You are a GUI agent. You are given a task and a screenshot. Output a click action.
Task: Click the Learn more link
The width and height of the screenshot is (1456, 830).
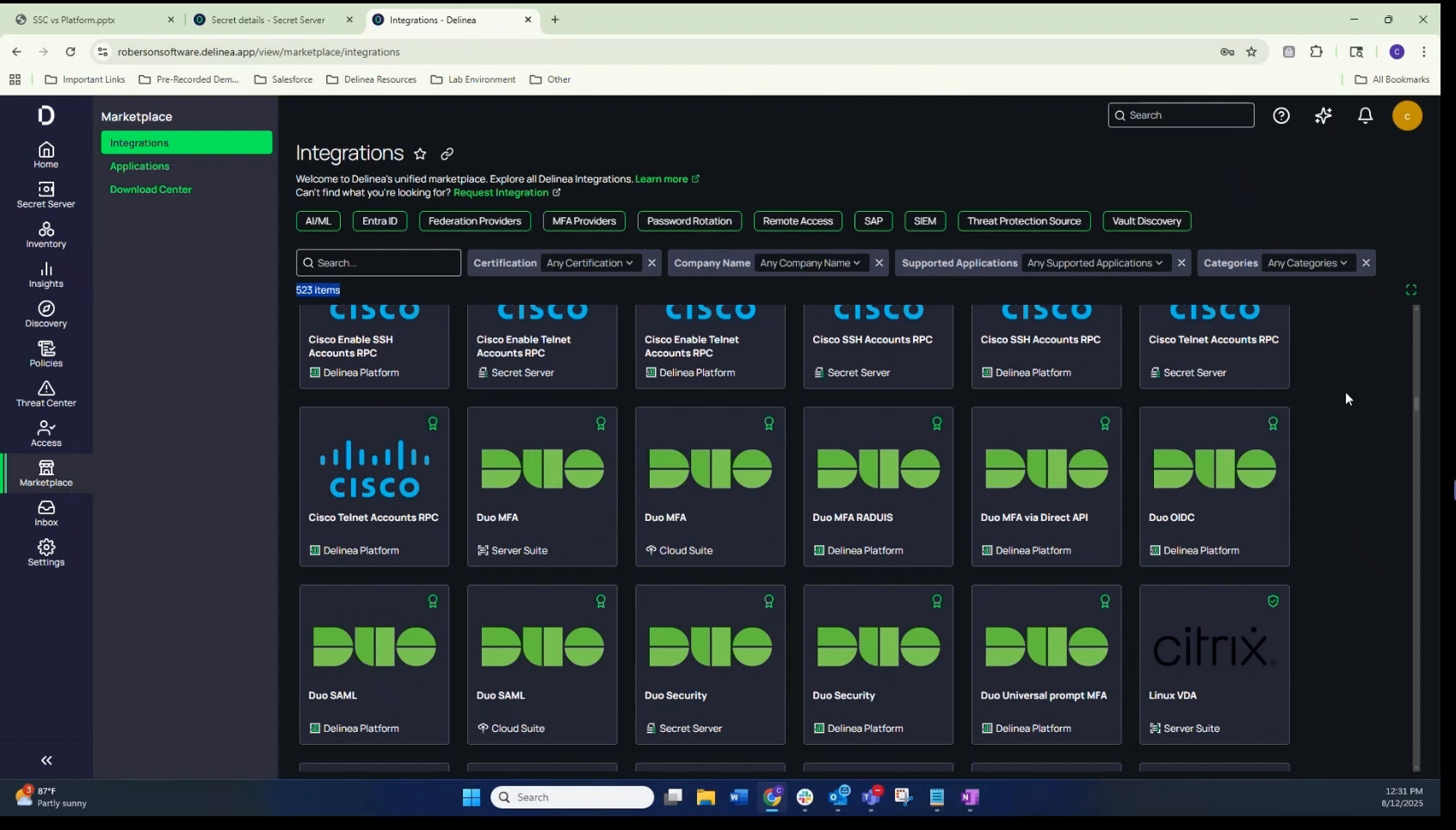663,179
